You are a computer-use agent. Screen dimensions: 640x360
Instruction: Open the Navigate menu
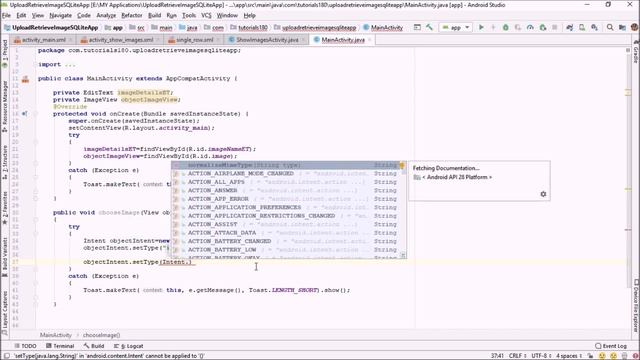click(60, 16)
